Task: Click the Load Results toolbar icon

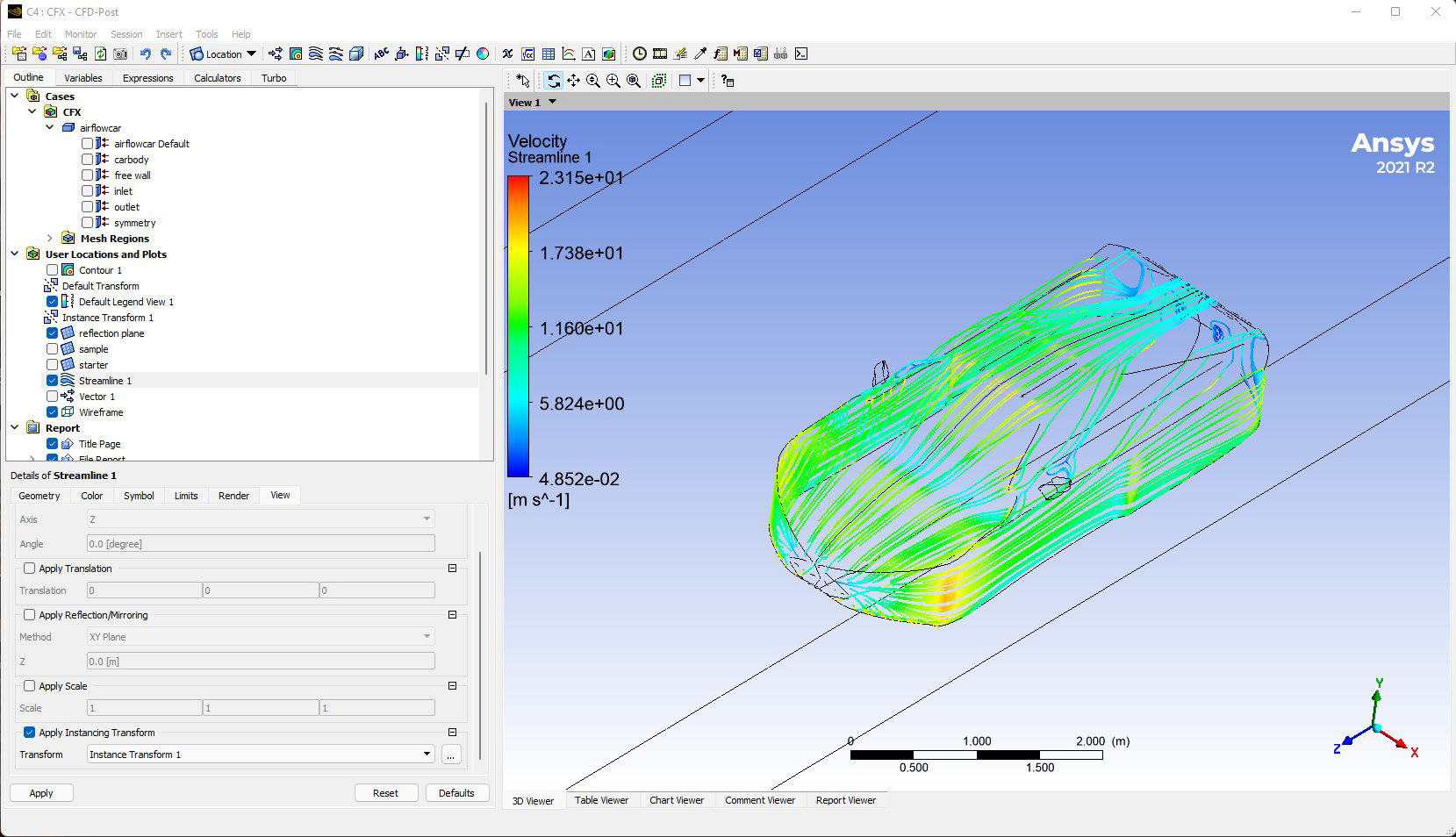Action: [x=19, y=54]
